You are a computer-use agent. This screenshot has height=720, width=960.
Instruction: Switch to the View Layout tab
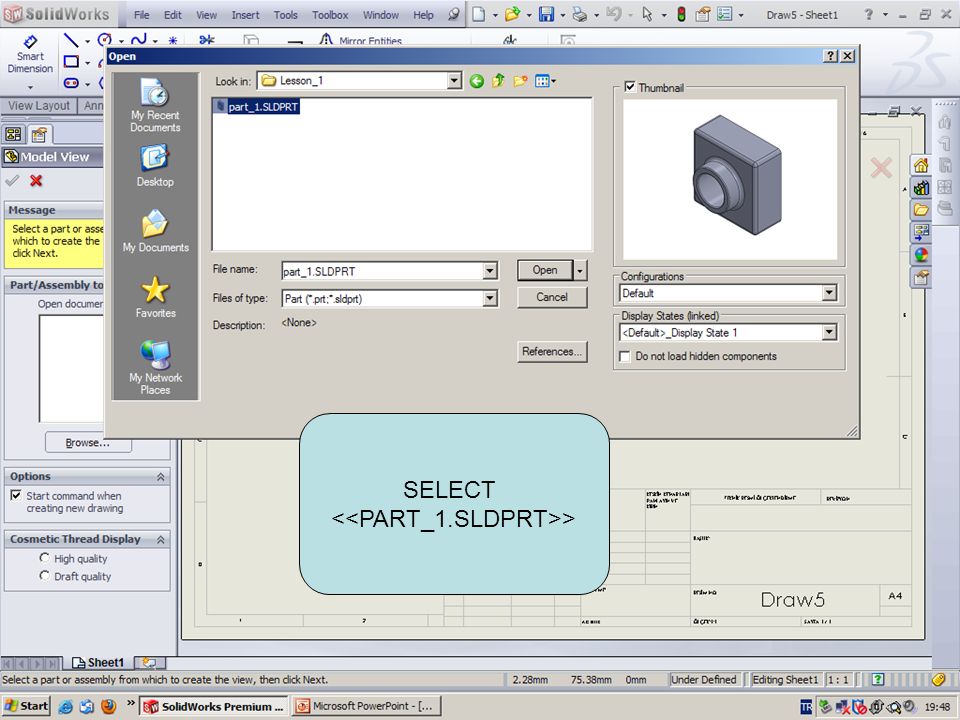tap(39, 106)
